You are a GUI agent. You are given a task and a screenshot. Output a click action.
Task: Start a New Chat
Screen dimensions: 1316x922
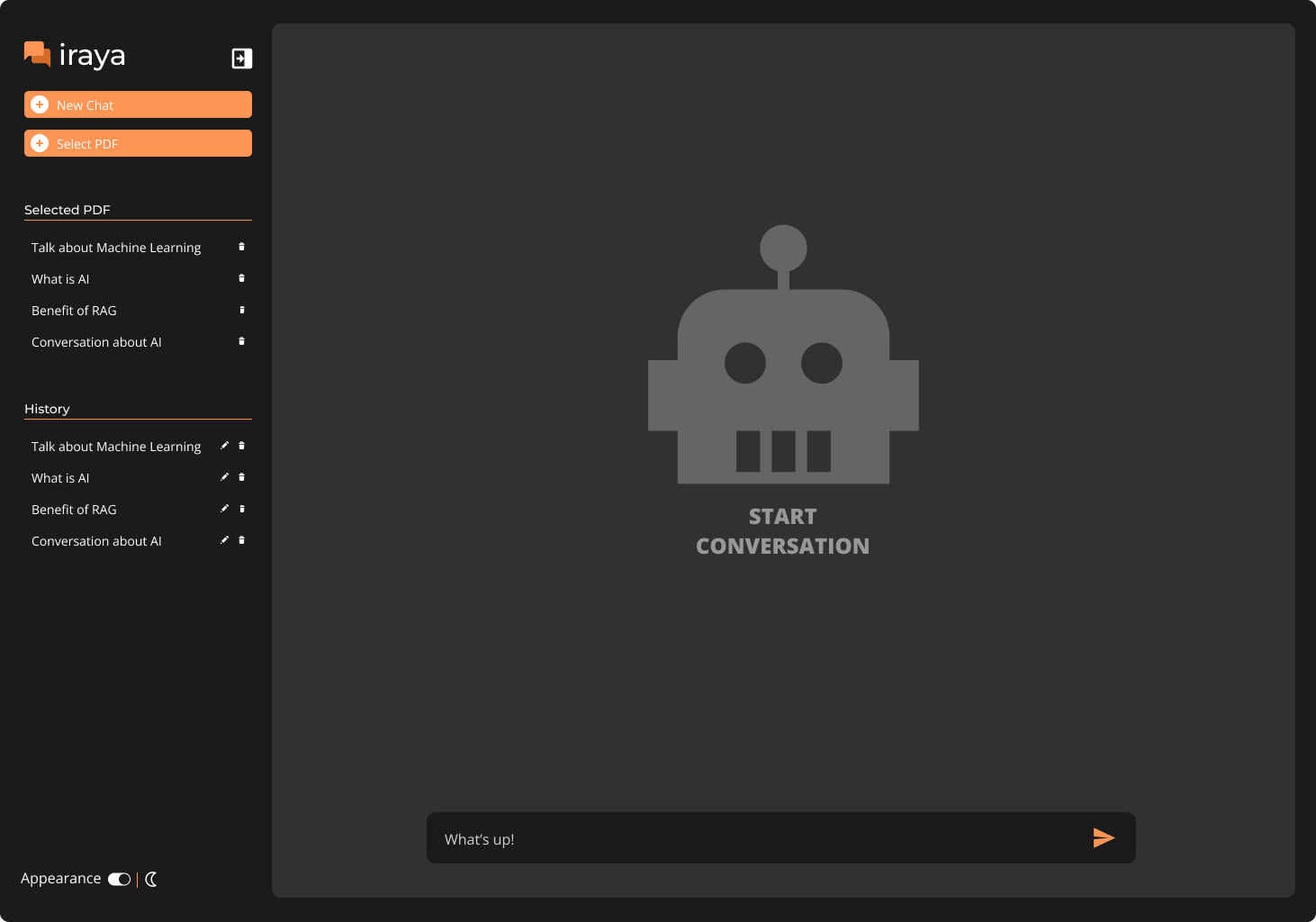click(138, 104)
